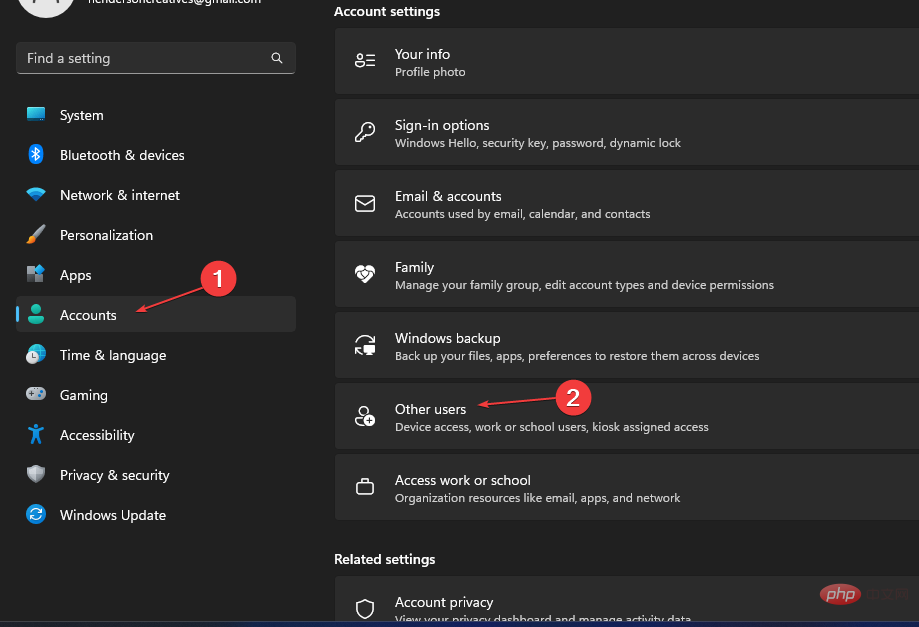
Task: Click 'Manage your family group' description
Action: click(584, 285)
